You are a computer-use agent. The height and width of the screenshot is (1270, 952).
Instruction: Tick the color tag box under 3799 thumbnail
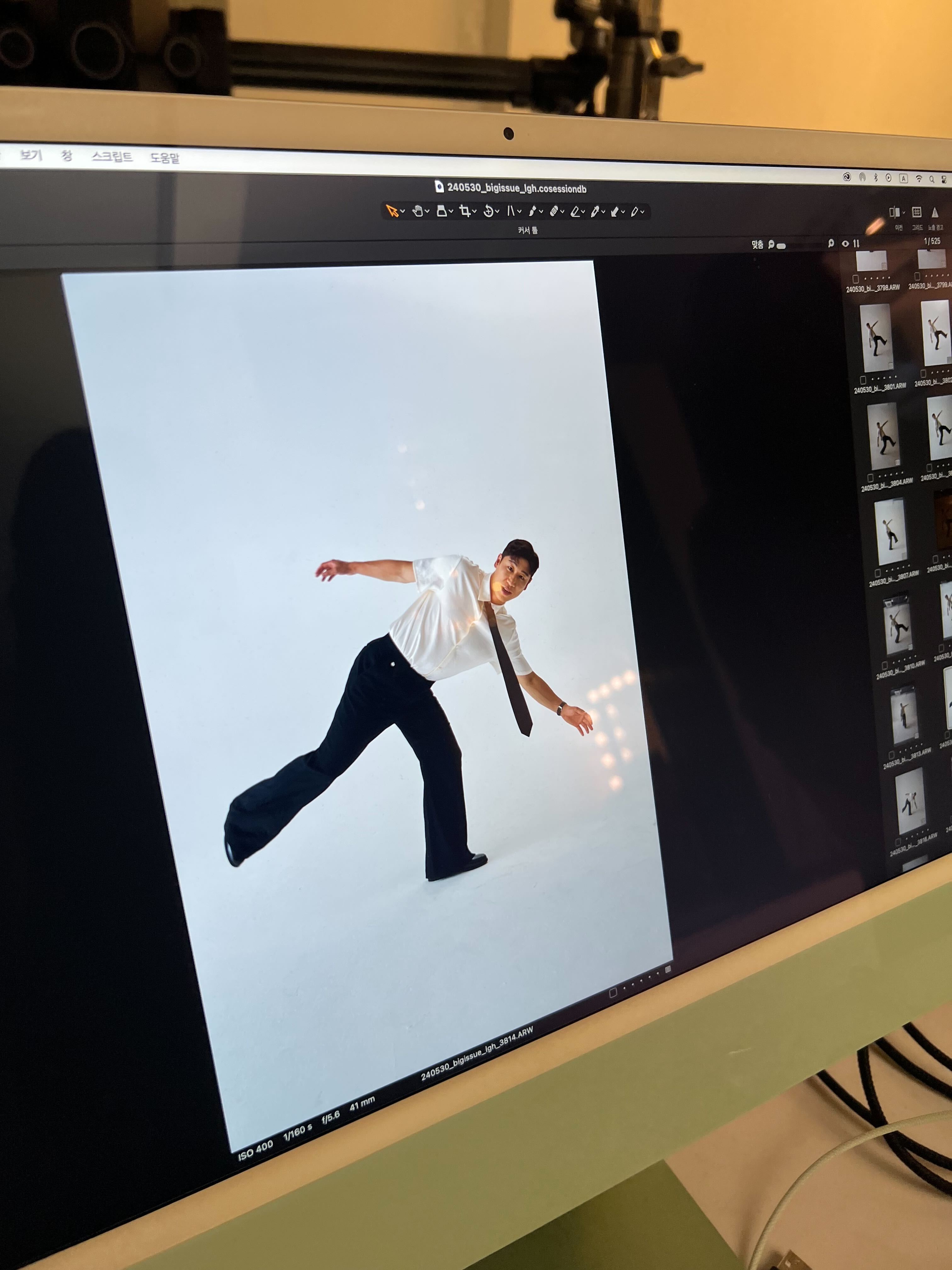(x=917, y=277)
